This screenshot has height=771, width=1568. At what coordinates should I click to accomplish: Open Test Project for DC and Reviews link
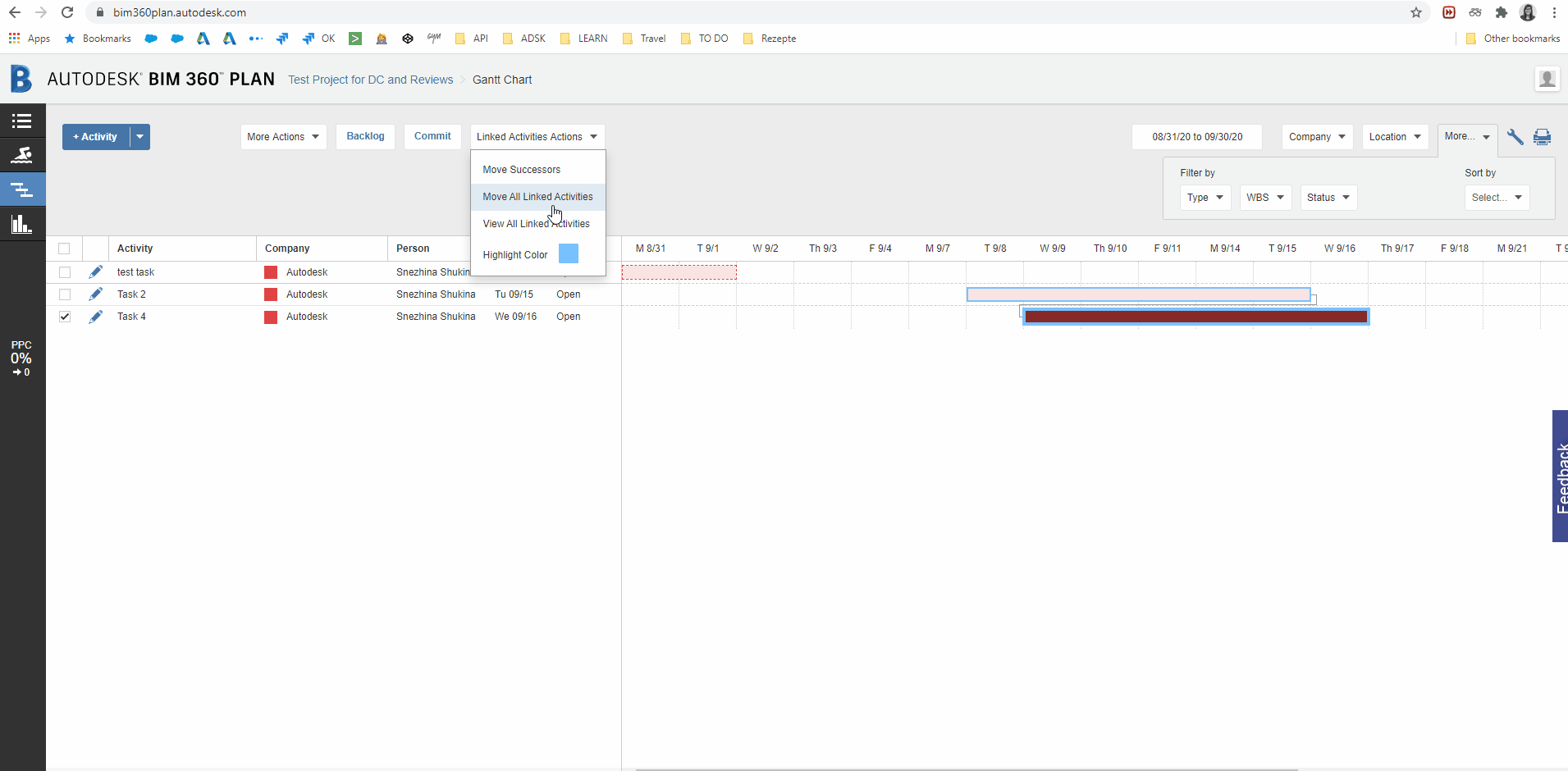[371, 80]
